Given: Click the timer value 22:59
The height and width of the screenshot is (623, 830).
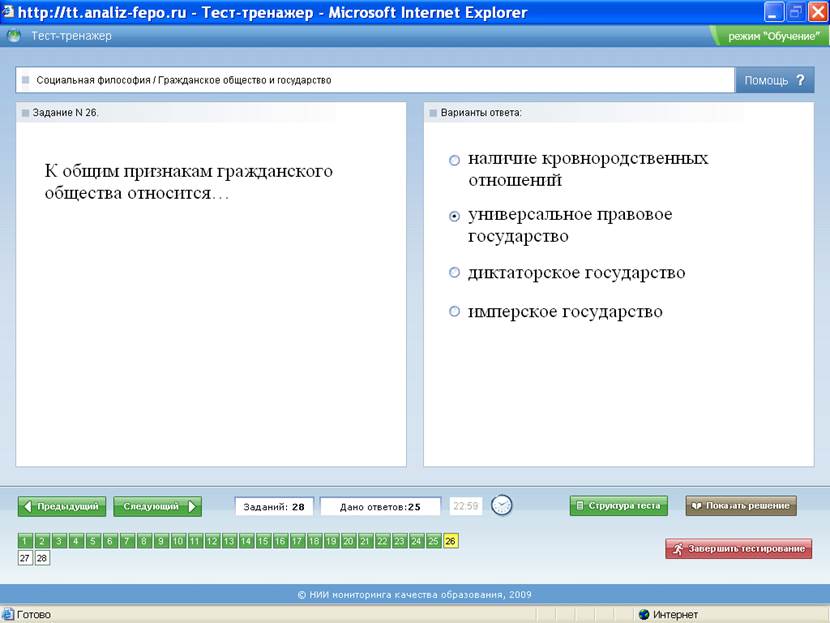Looking at the screenshot, I should click(x=466, y=506).
